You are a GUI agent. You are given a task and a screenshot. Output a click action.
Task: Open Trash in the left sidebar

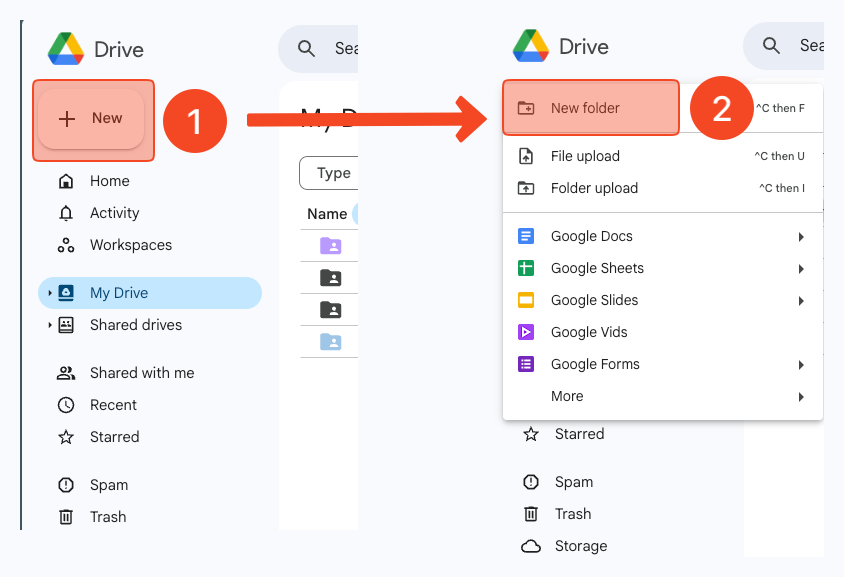(x=92, y=517)
